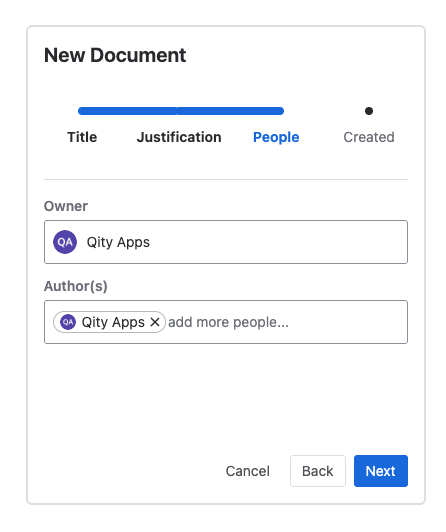This screenshot has width=446, height=532.
Task: Select the Created step label
Action: [369, 137]
